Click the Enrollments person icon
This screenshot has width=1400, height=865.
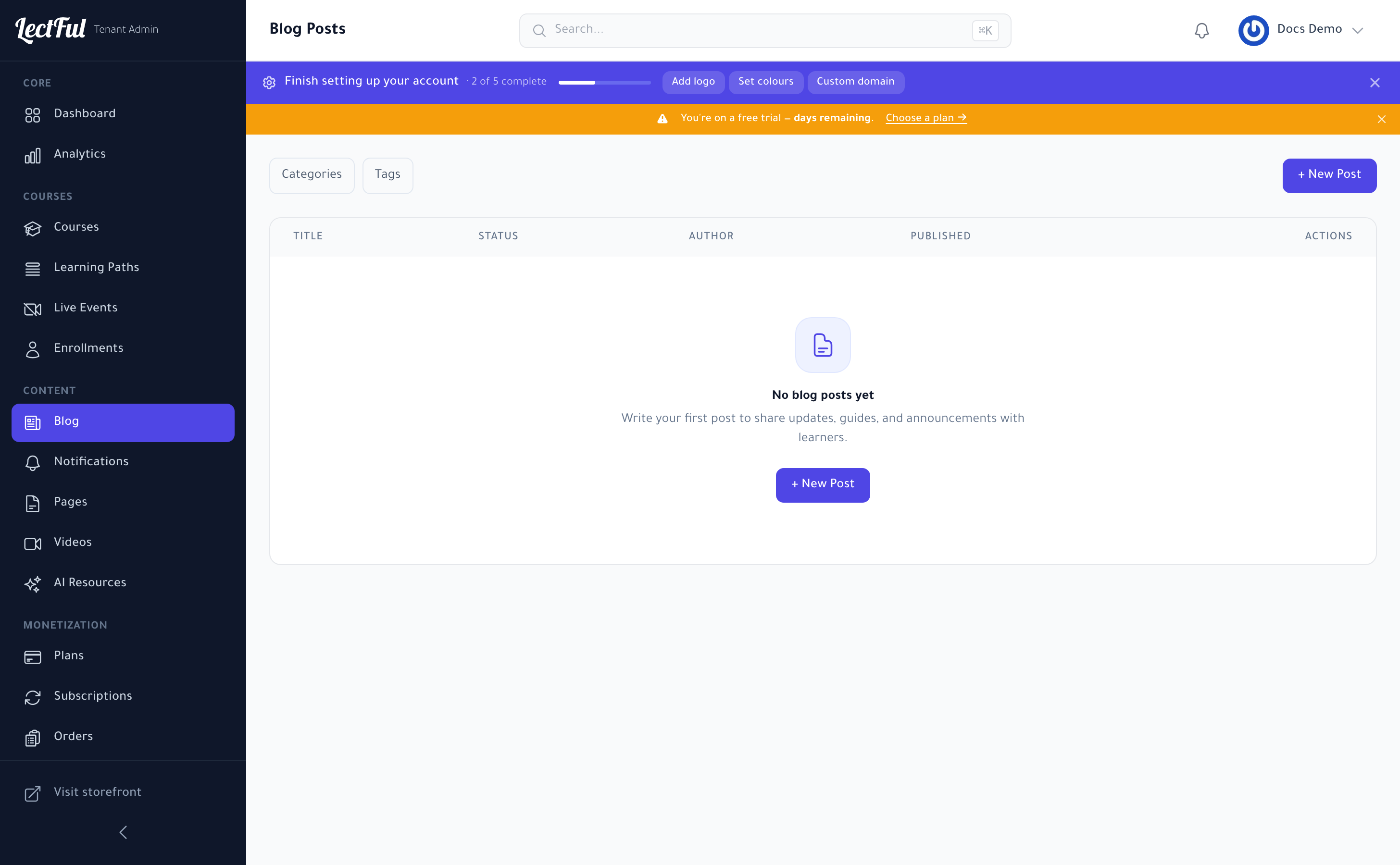[33, 349]
